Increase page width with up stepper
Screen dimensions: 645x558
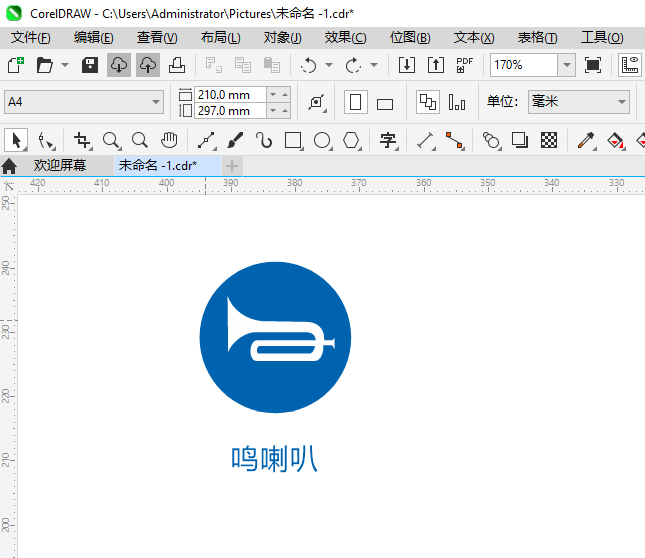[285, 95]
